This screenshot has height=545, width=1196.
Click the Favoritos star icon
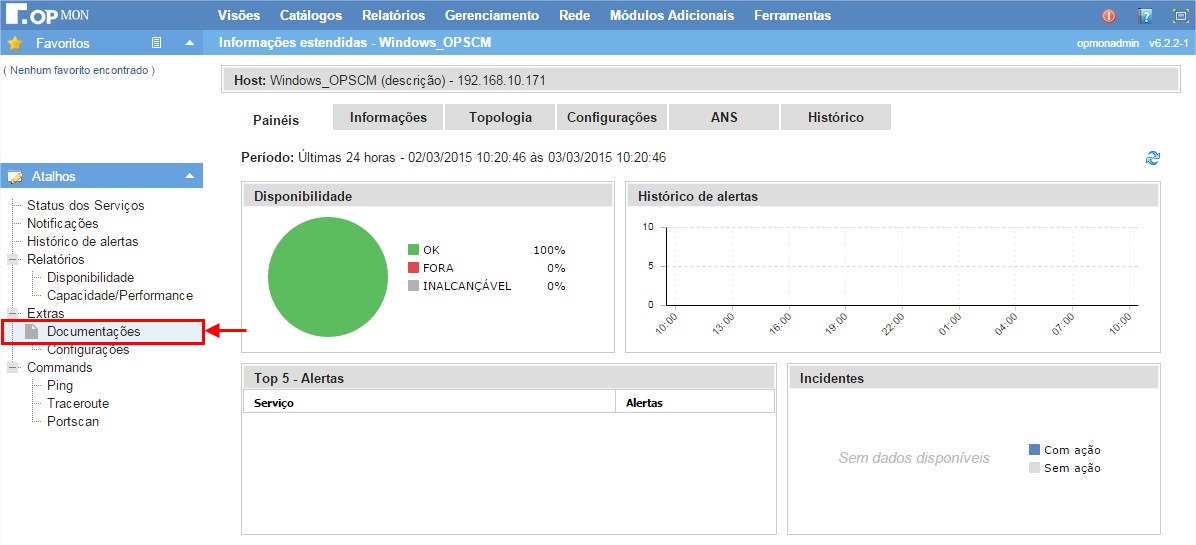click(15, 43)
